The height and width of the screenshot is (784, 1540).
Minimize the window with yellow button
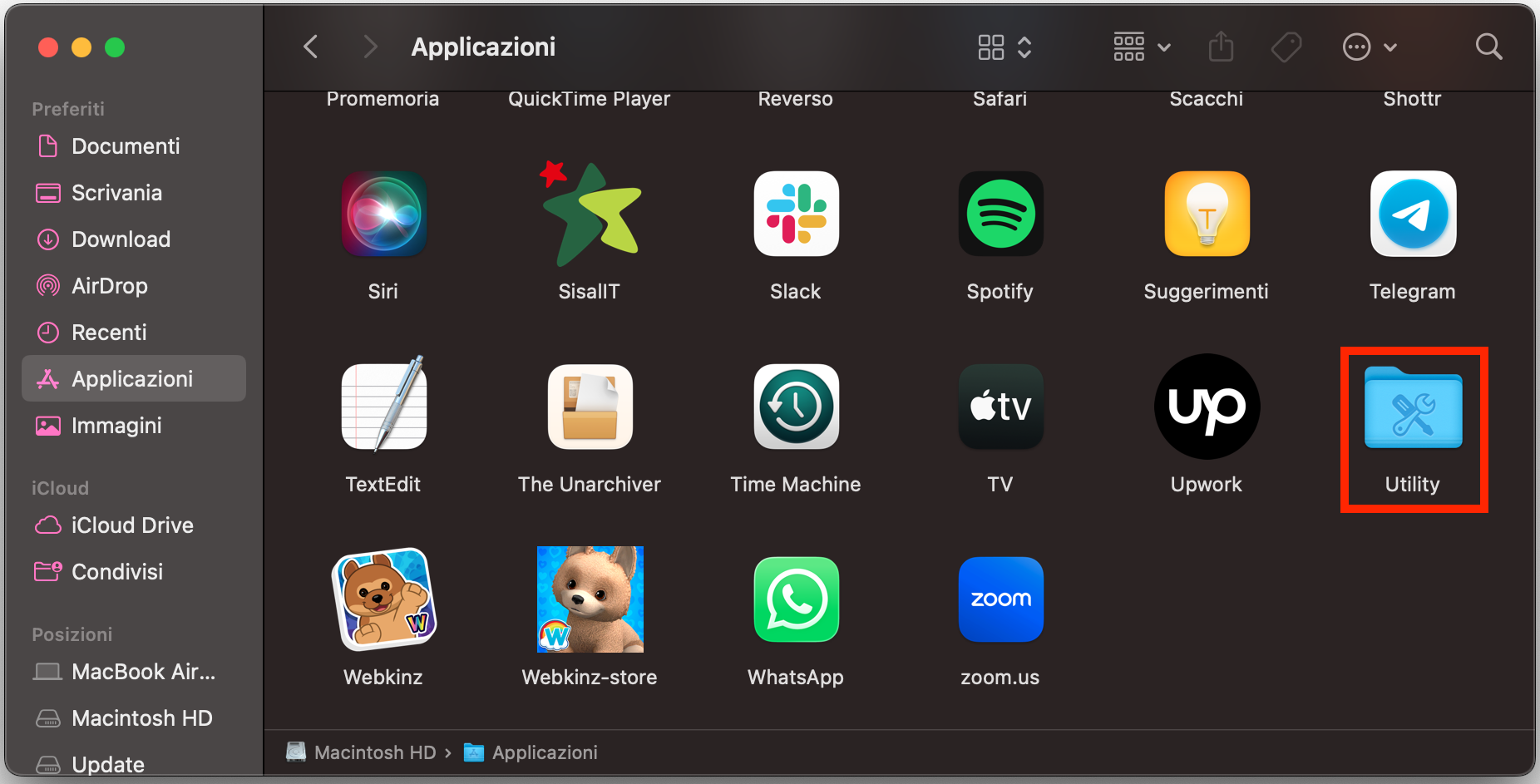point(81,47)
